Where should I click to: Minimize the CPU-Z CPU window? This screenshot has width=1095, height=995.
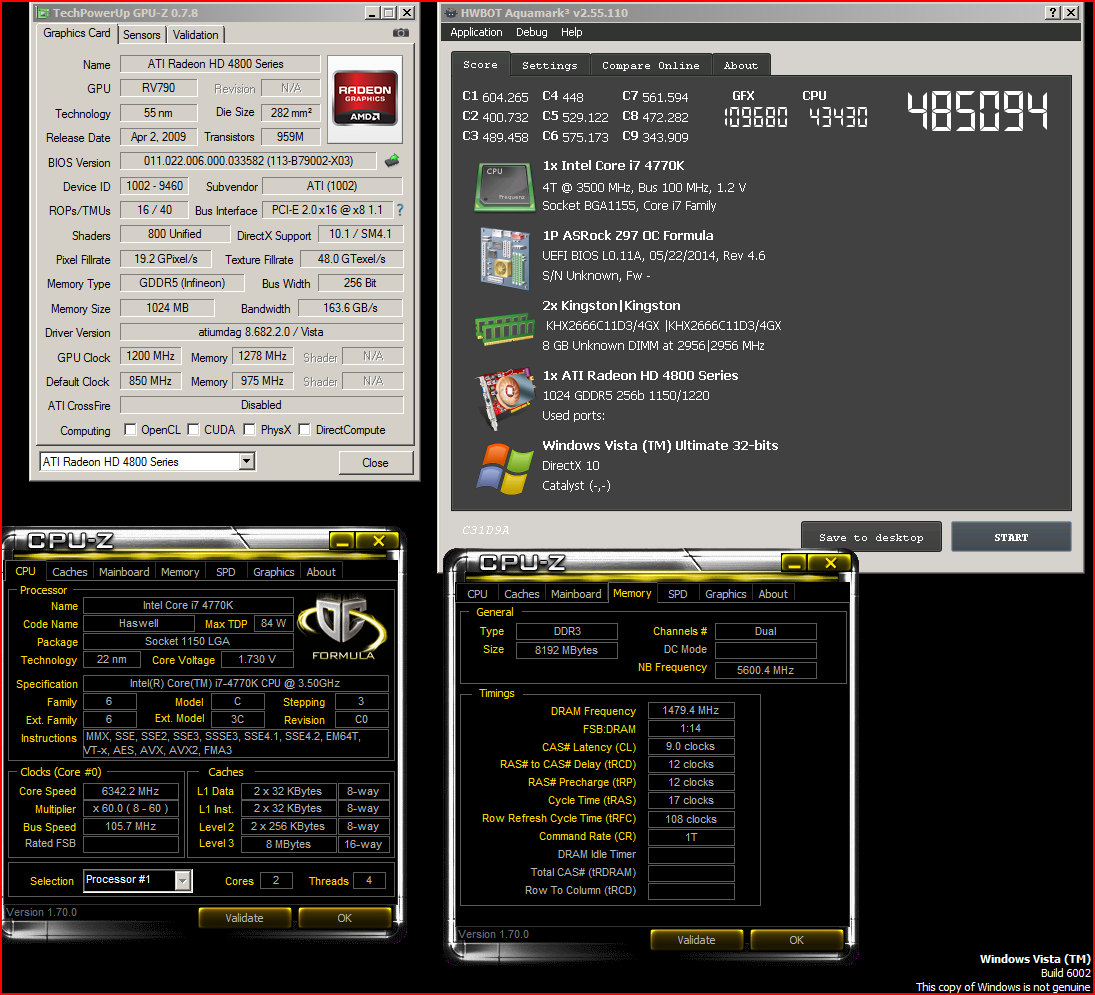[342, 540]
